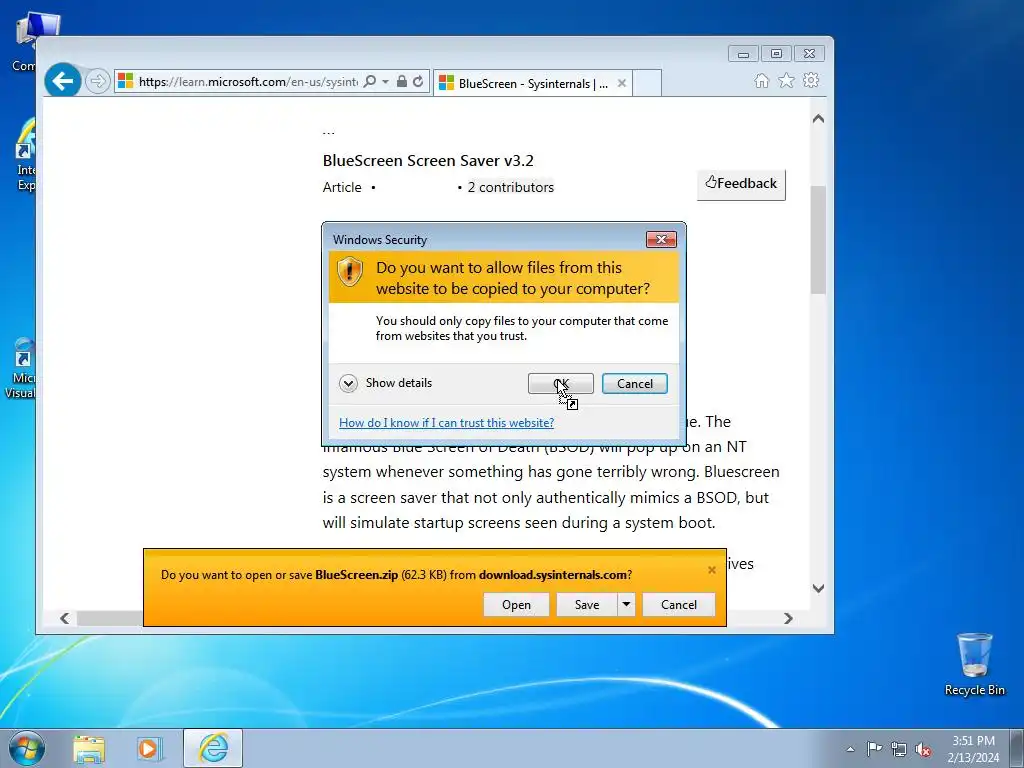1024x768 pixels.
Task: Open the Tools gear icon
Action: point(811,80)
